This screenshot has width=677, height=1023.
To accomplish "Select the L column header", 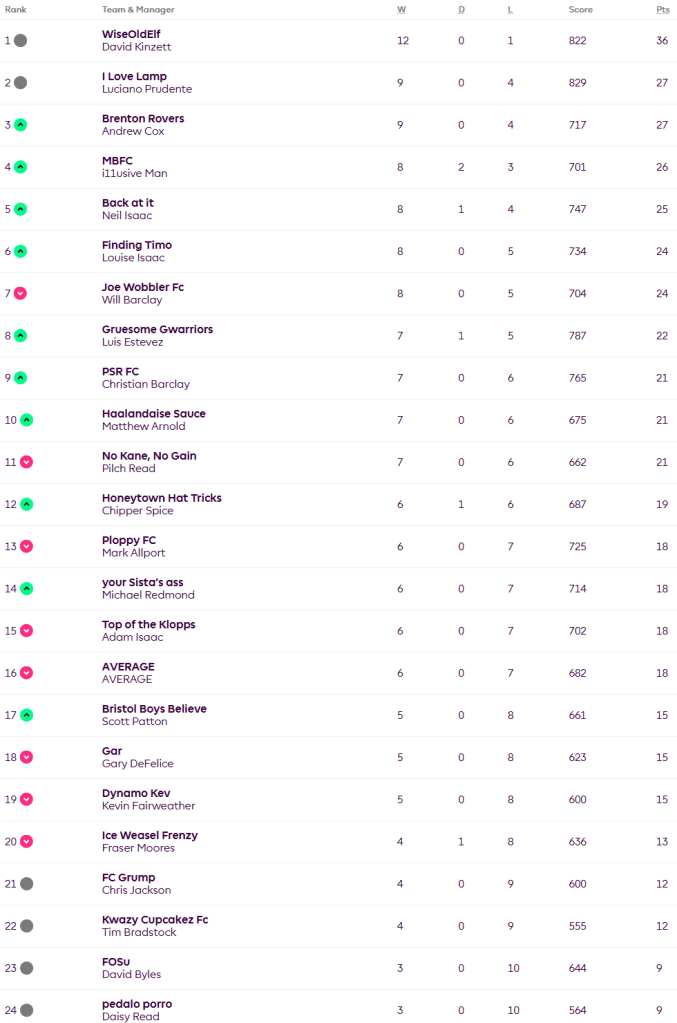I will tap(510, 9).
